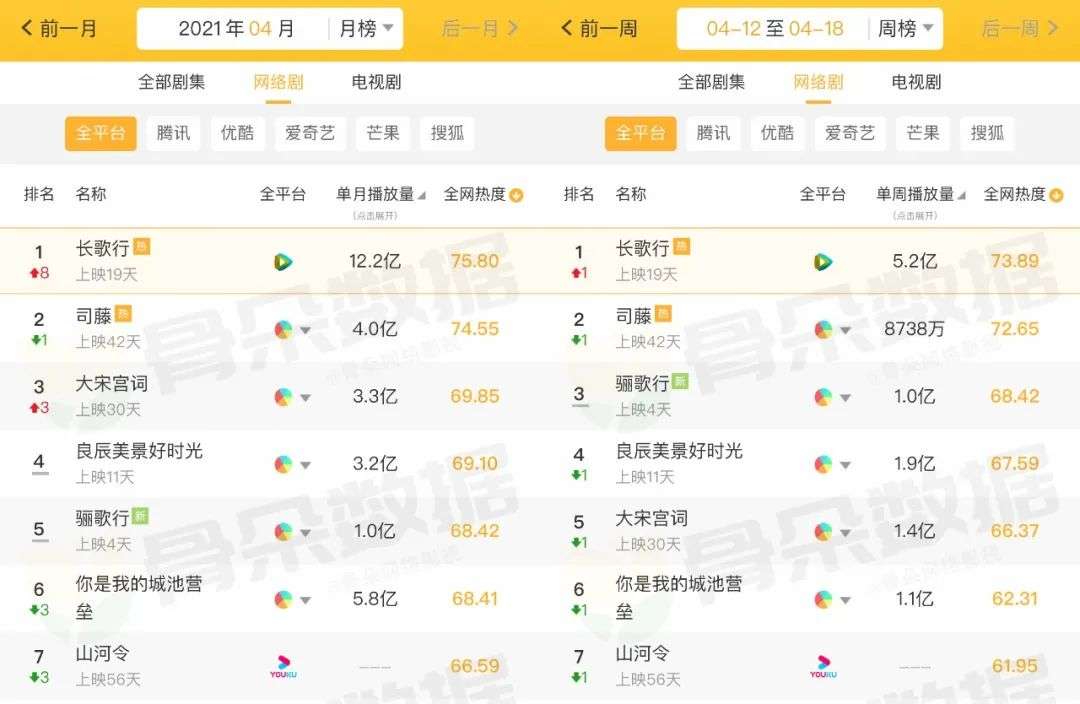Open the 月榜 dropdown
Image resolution: width=1080 pixels, height=704 pixels.
(x=366, y=29)
